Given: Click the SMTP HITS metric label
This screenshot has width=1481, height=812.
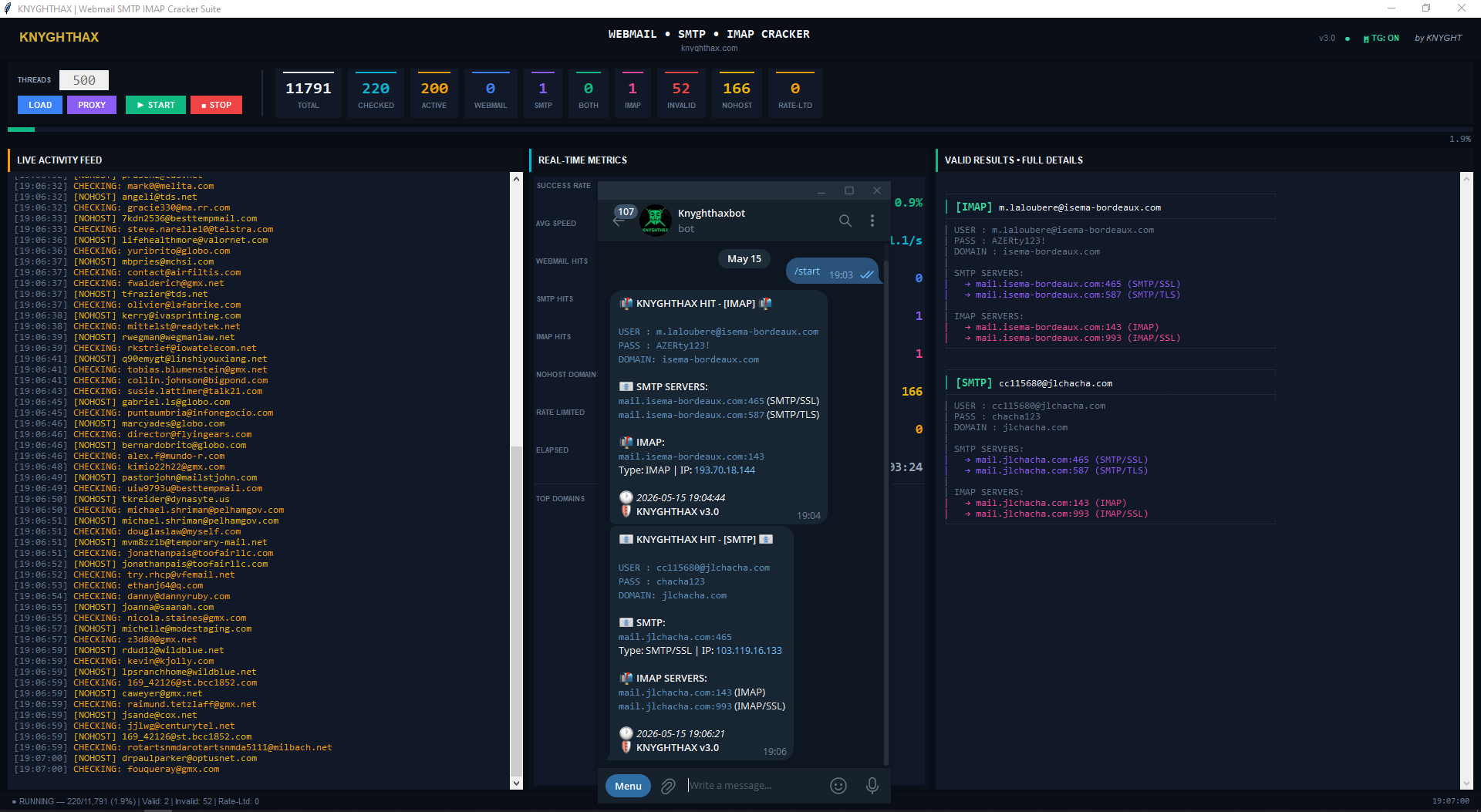Looking at the screenshot, I should pyautogui.click(x=555, y=299).
